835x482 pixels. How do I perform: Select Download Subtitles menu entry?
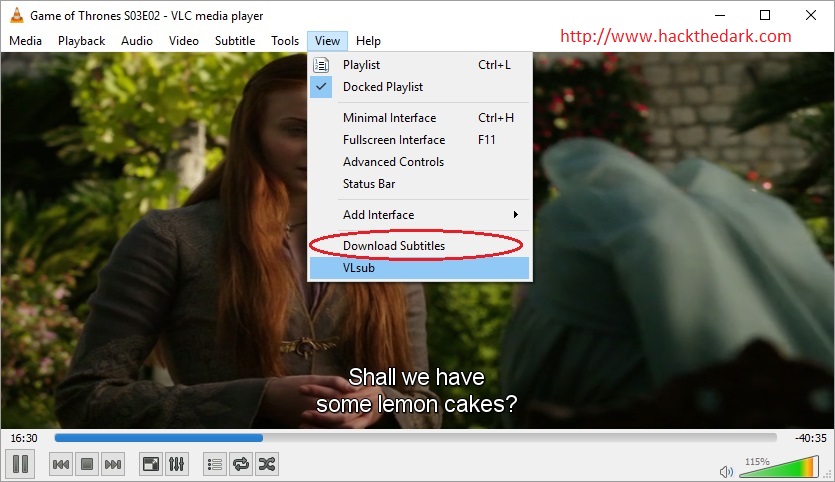pyautogui.click(x=420, y=246)
